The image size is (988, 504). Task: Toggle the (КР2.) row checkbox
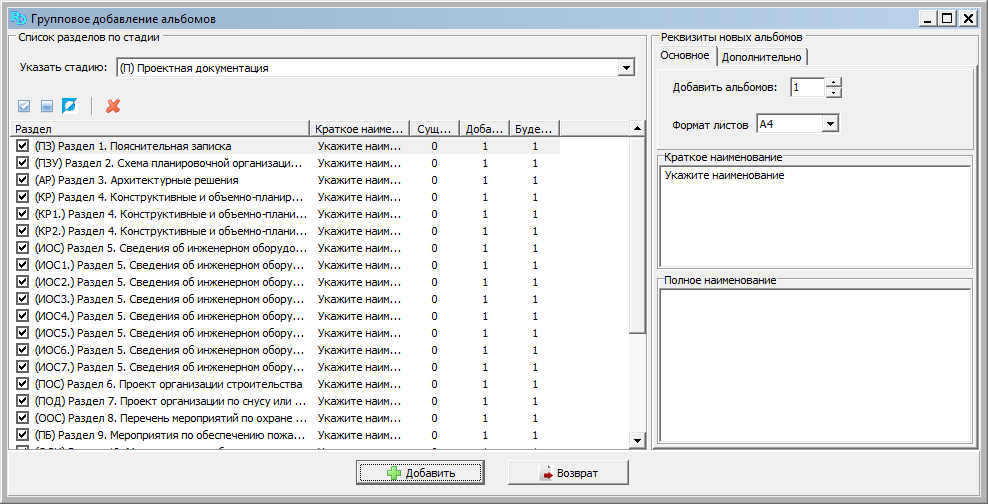(x=23, y=231)
